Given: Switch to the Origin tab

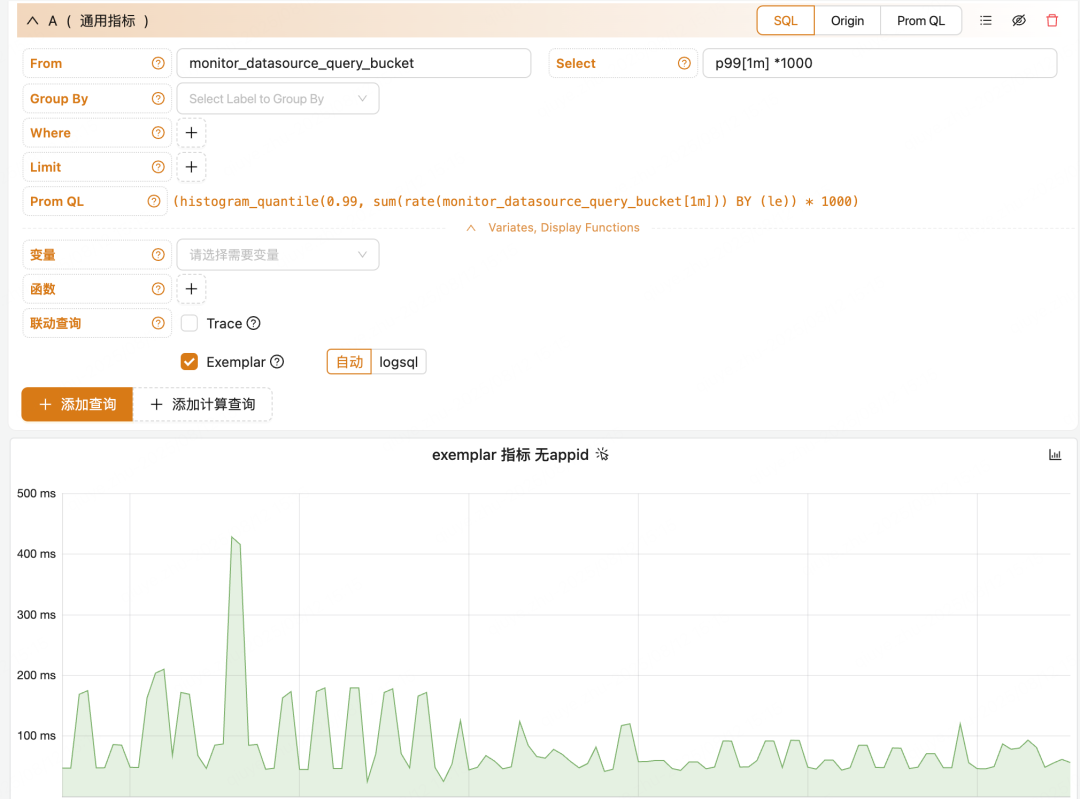Looking at the screenshot, I should click(847, 21).
